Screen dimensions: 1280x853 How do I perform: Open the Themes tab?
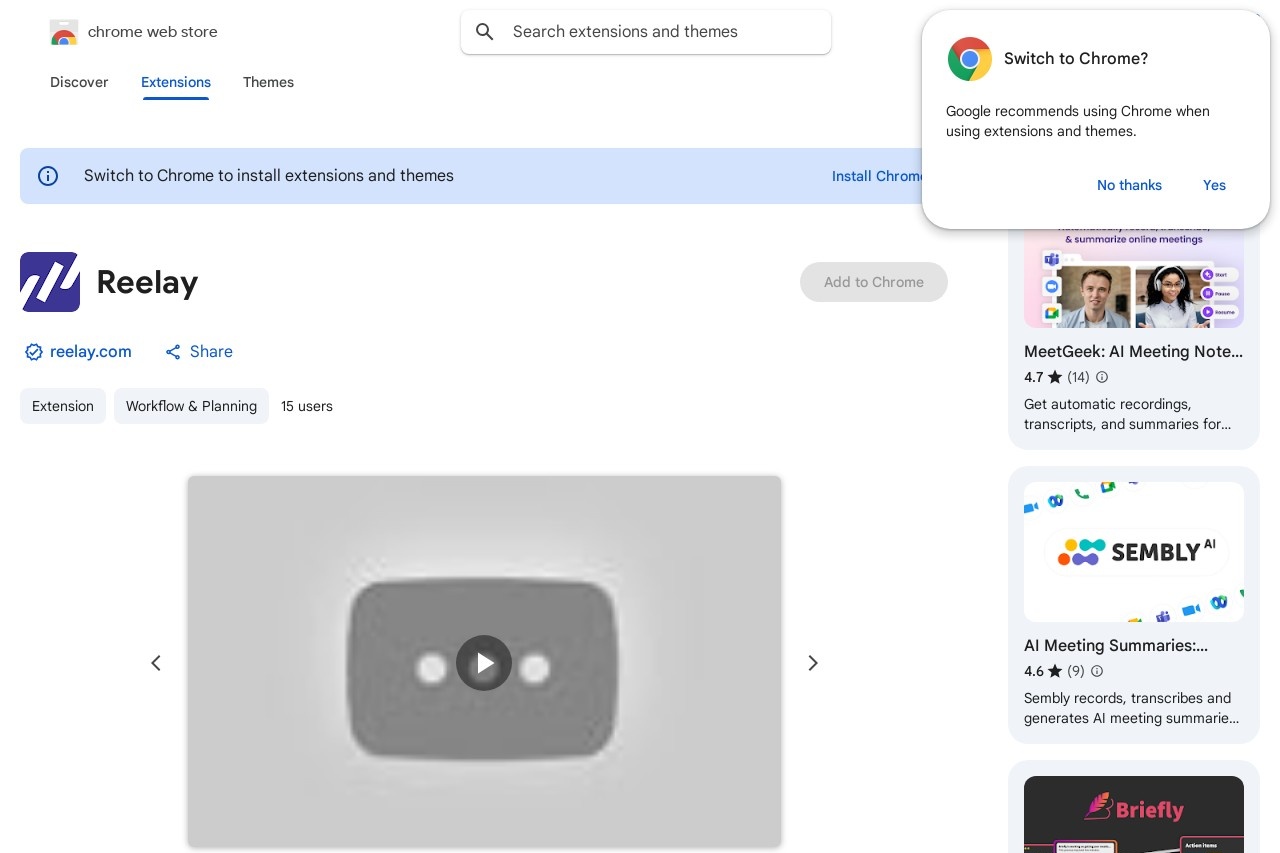tap(268, 82)
